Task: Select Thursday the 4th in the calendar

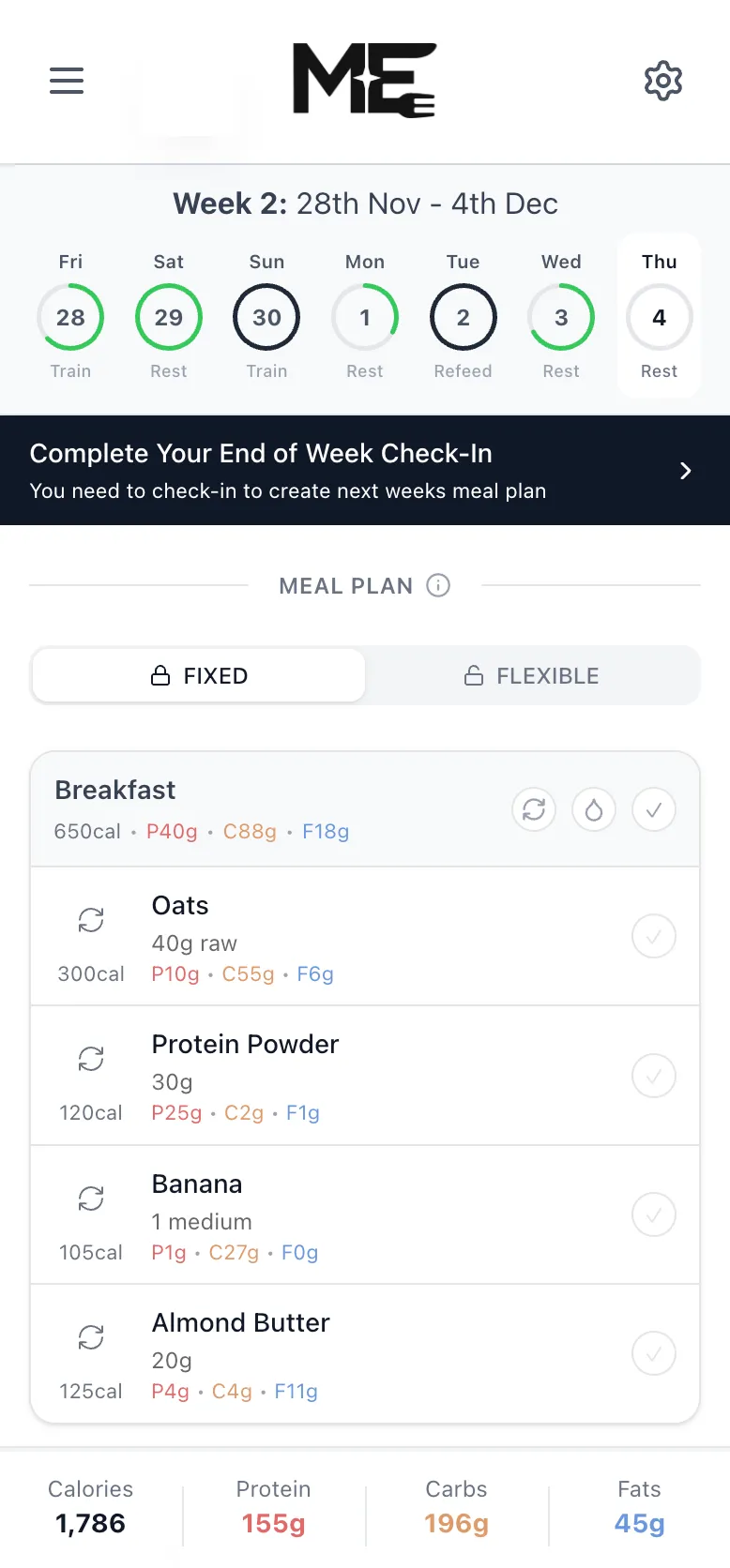Action: click(x=658, y=318)
